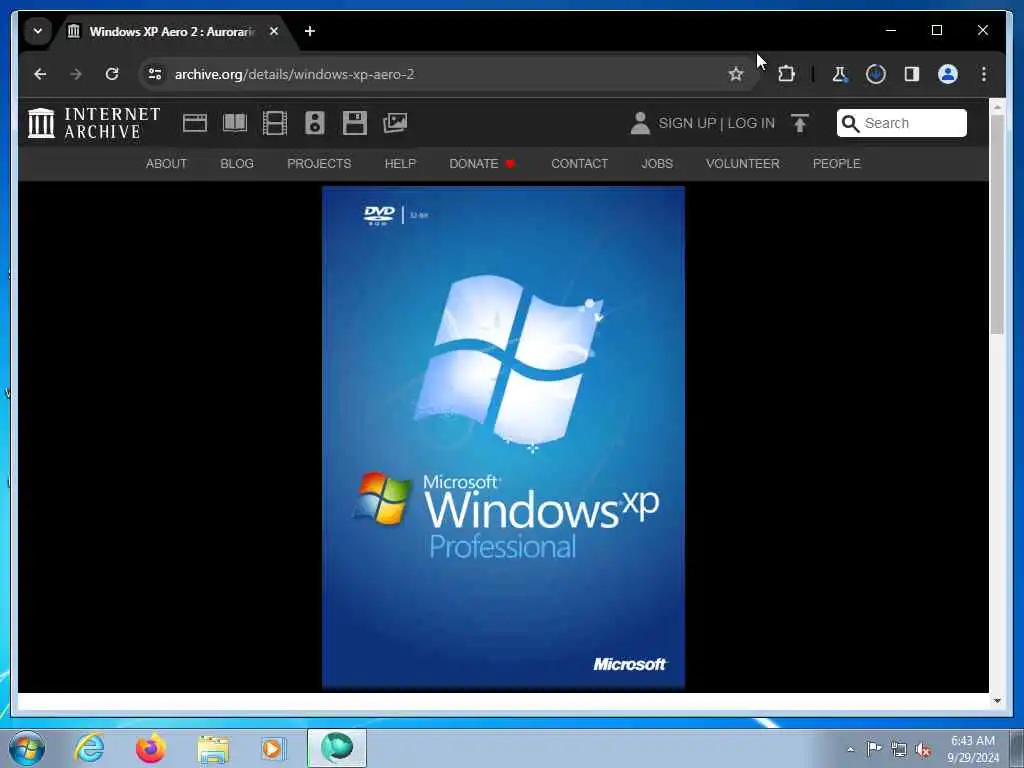Select the active browser taskbar button
Viewport: 1024px width, 768px height.
coord(337,748)
